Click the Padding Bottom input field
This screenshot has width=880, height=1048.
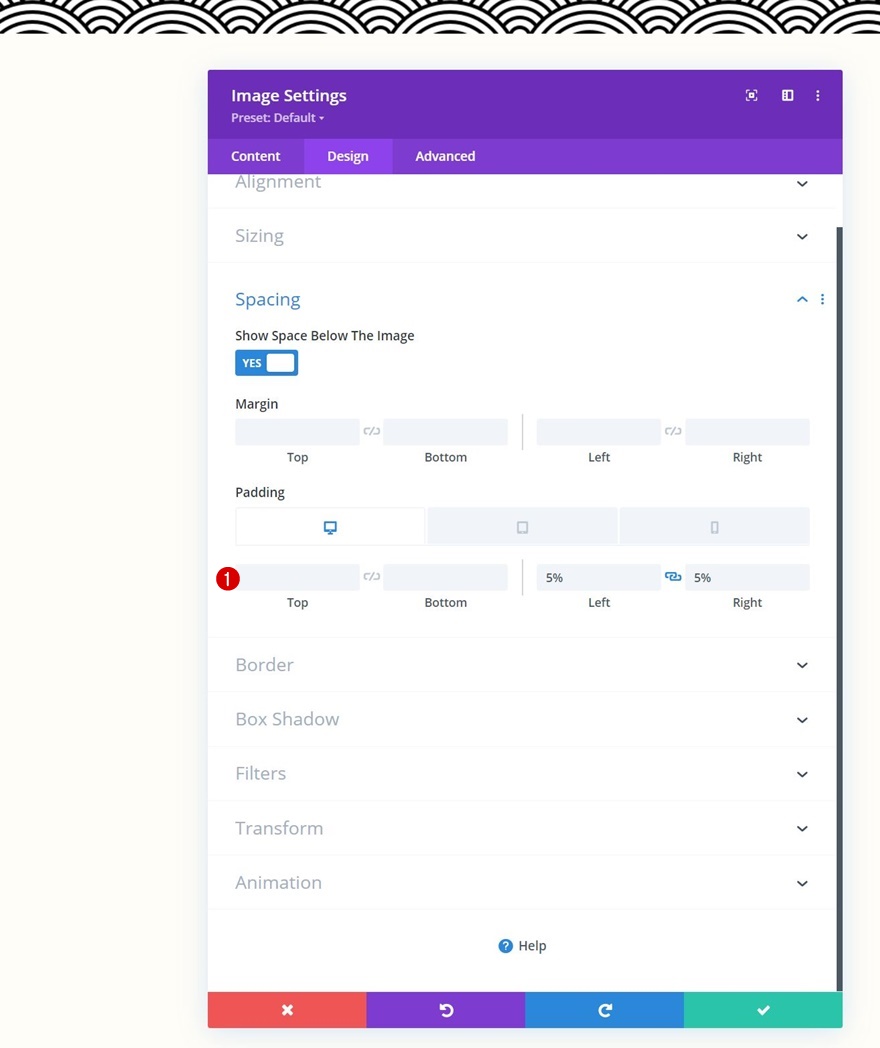[x=446, y=577]
